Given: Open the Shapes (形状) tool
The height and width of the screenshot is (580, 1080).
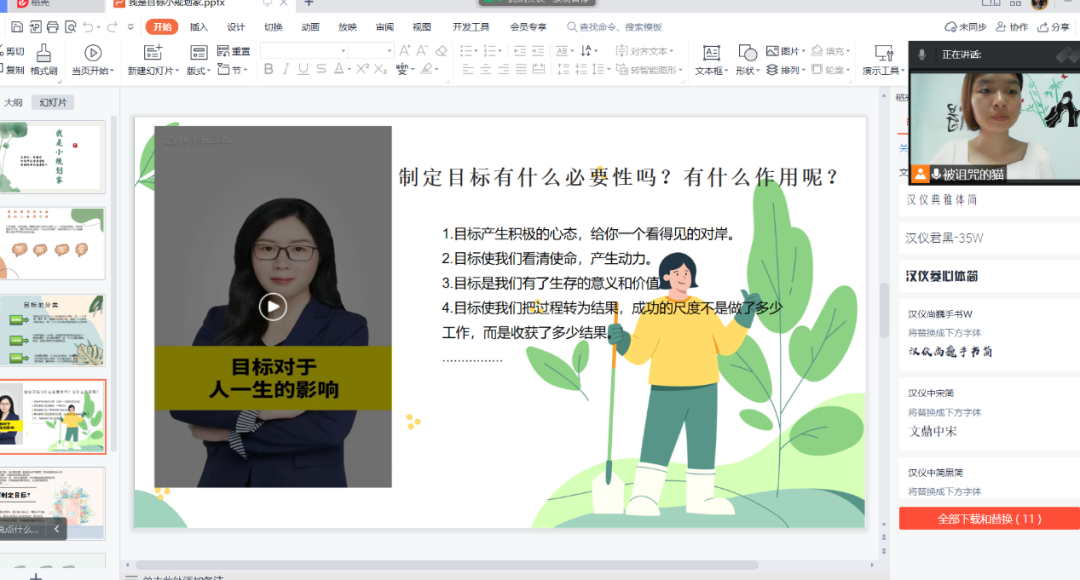Looking at the screenshot, I should tap(747, 53).
